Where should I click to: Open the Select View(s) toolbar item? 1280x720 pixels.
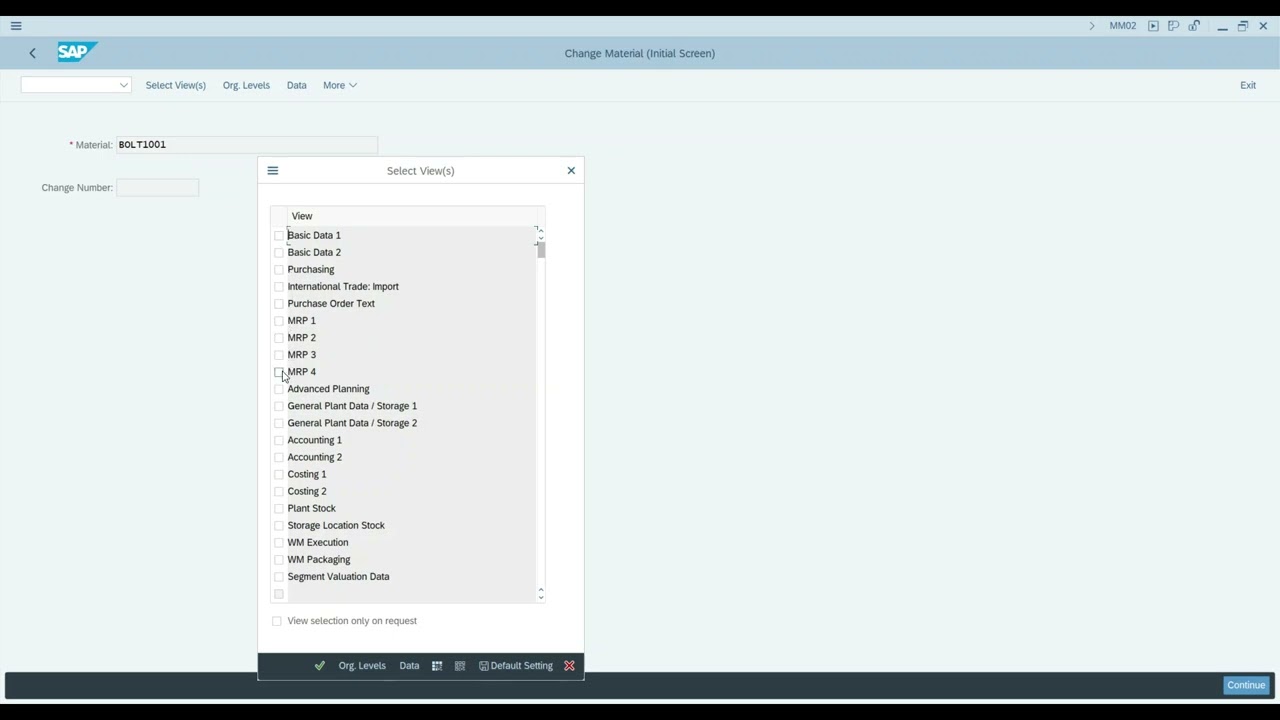click(176, 85)
